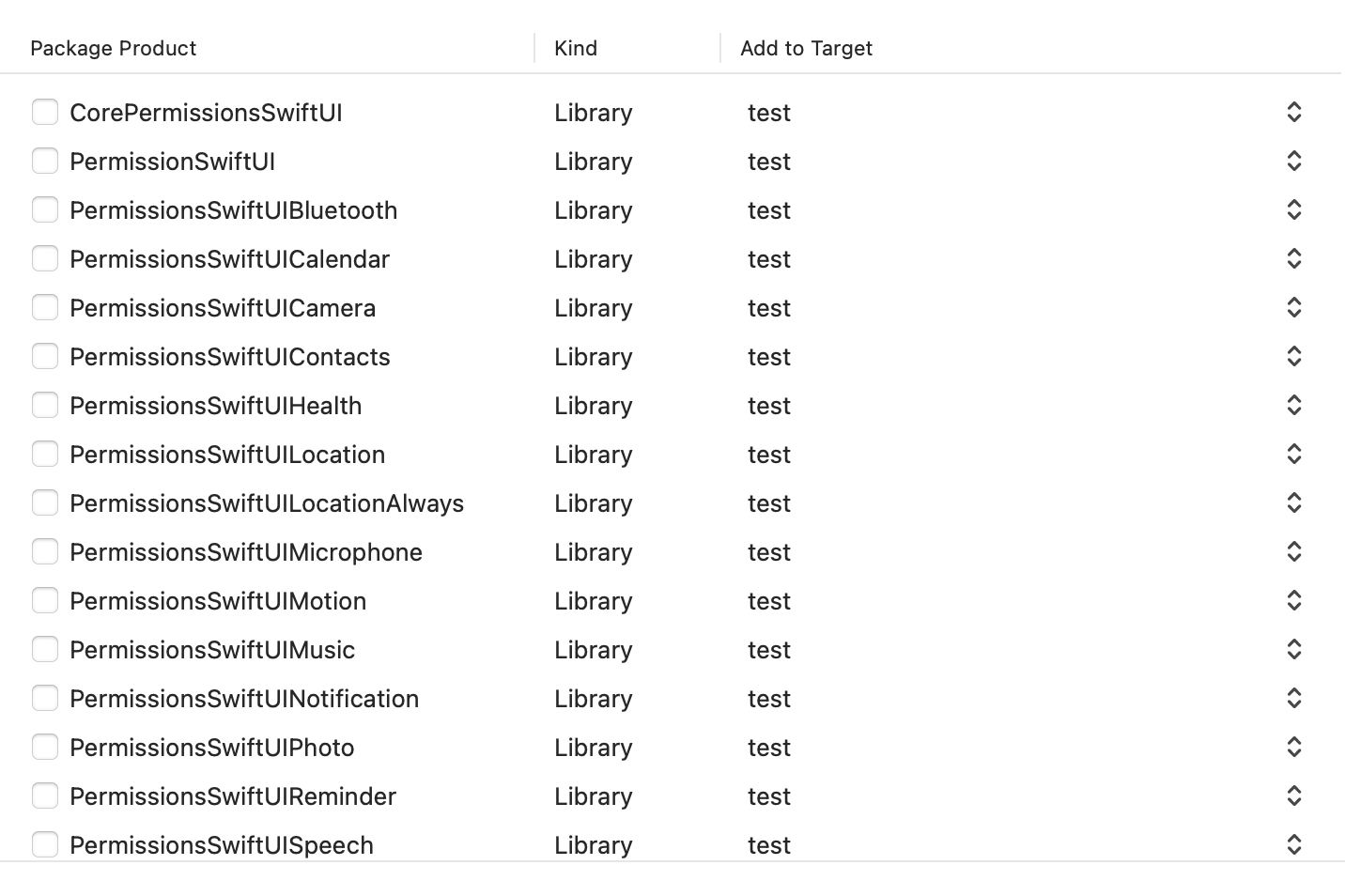Click the Kind column header
Viewport: 1345px width, 896px height.
click(x=576, y=48)
